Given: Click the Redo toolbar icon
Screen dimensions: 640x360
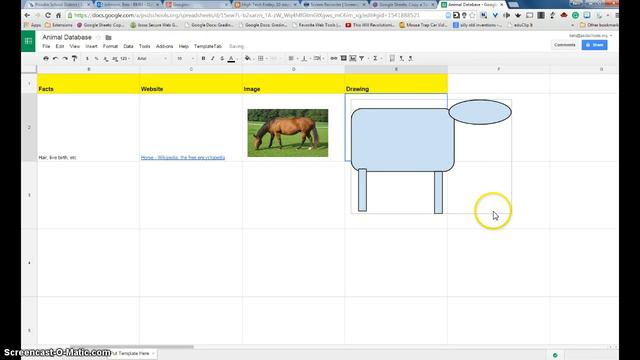Looking at the screenshot, I should (65, 58).
